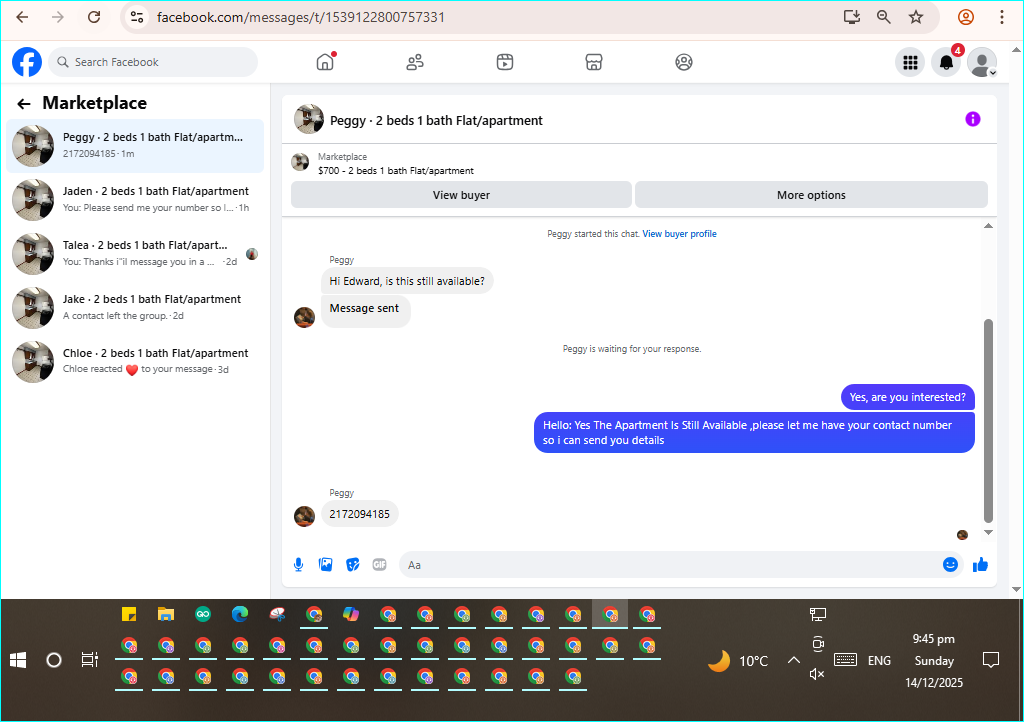Click the chat scroll up arrow
The width and height of the screenshot is (1024, 722).
988,226
